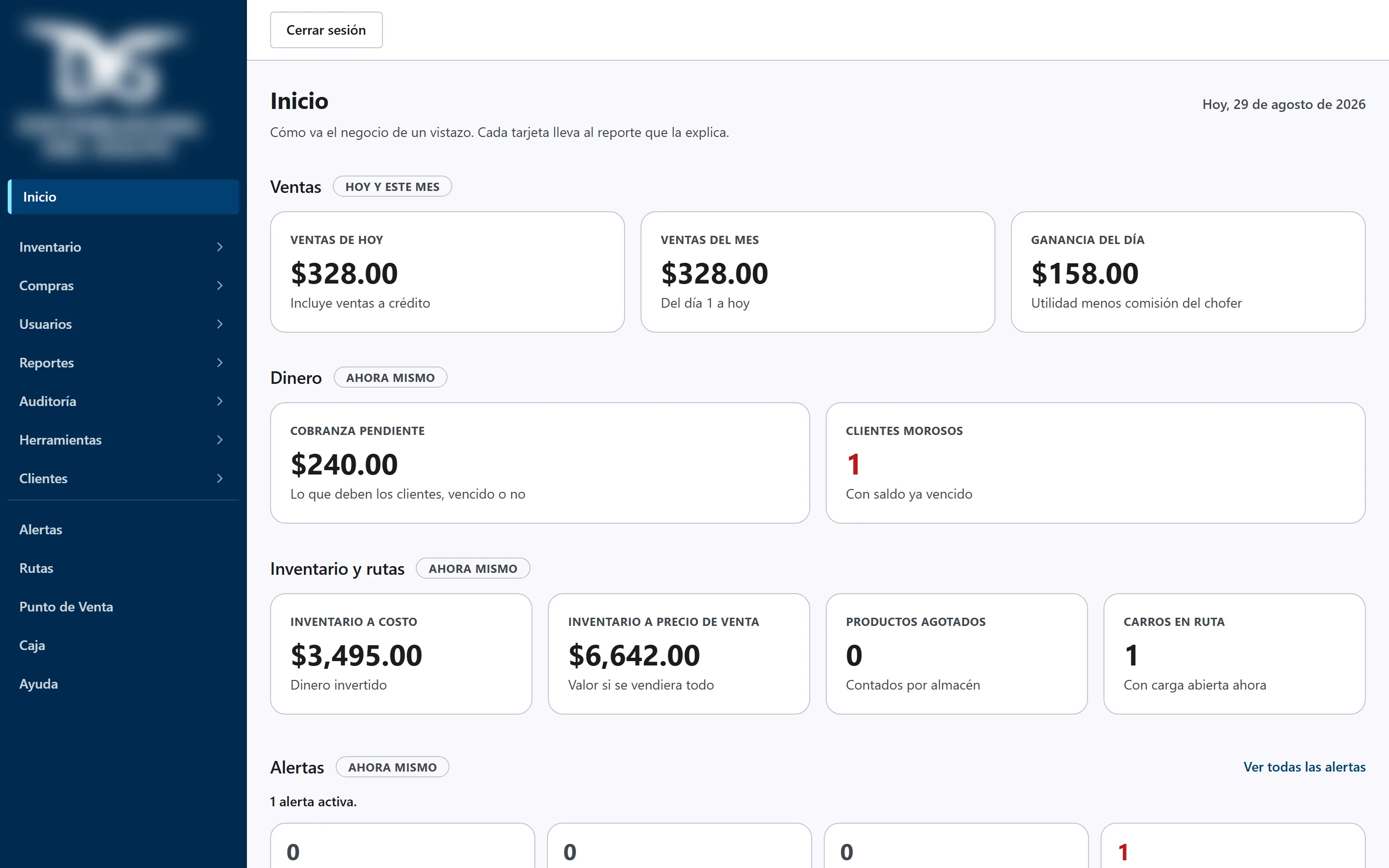Viewport: 1389px width, 868px height.
Task: Click the Cerrar sesión button
Action: click(326, 30)
